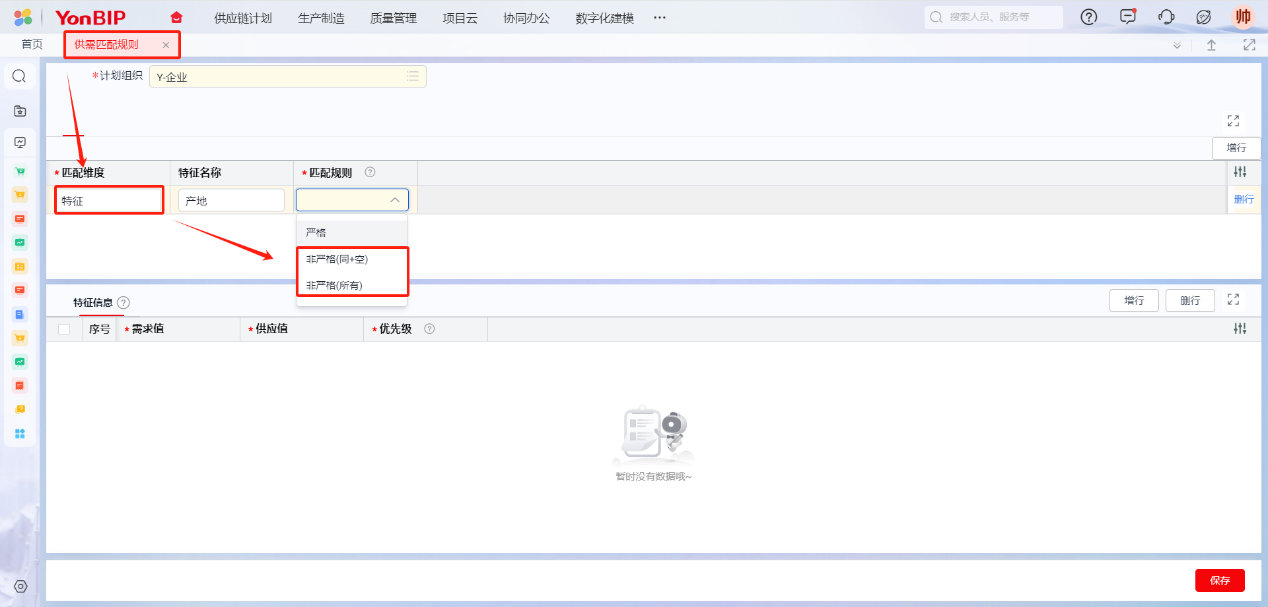Select 严格 option in dropdown list
Screen dimensions: 1268x607
click(x=316, y=232)
